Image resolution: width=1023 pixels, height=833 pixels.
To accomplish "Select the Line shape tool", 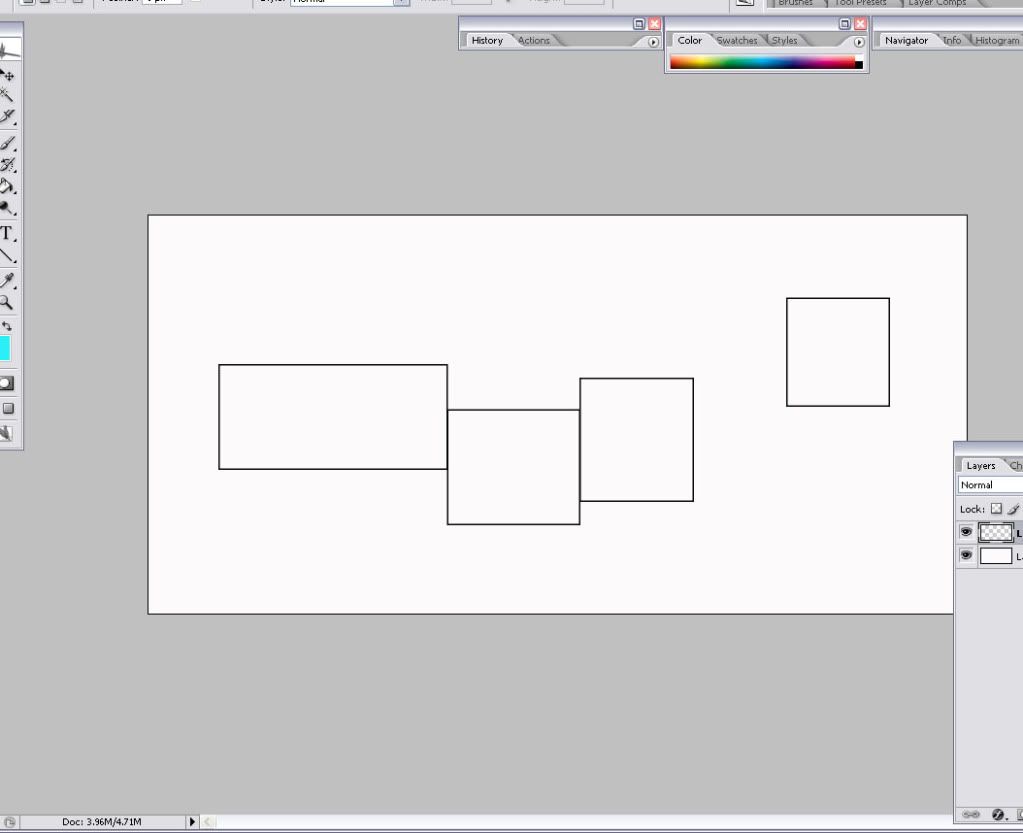I will 7,256.
